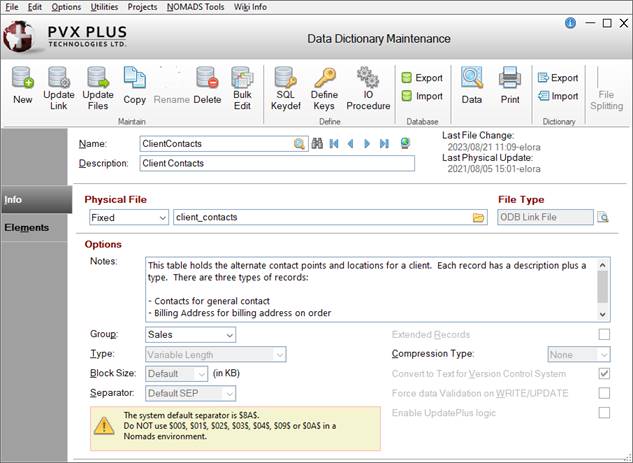Open the SQL Keydef tool
This screenshot has width=633, height=463.
[285, 88]
